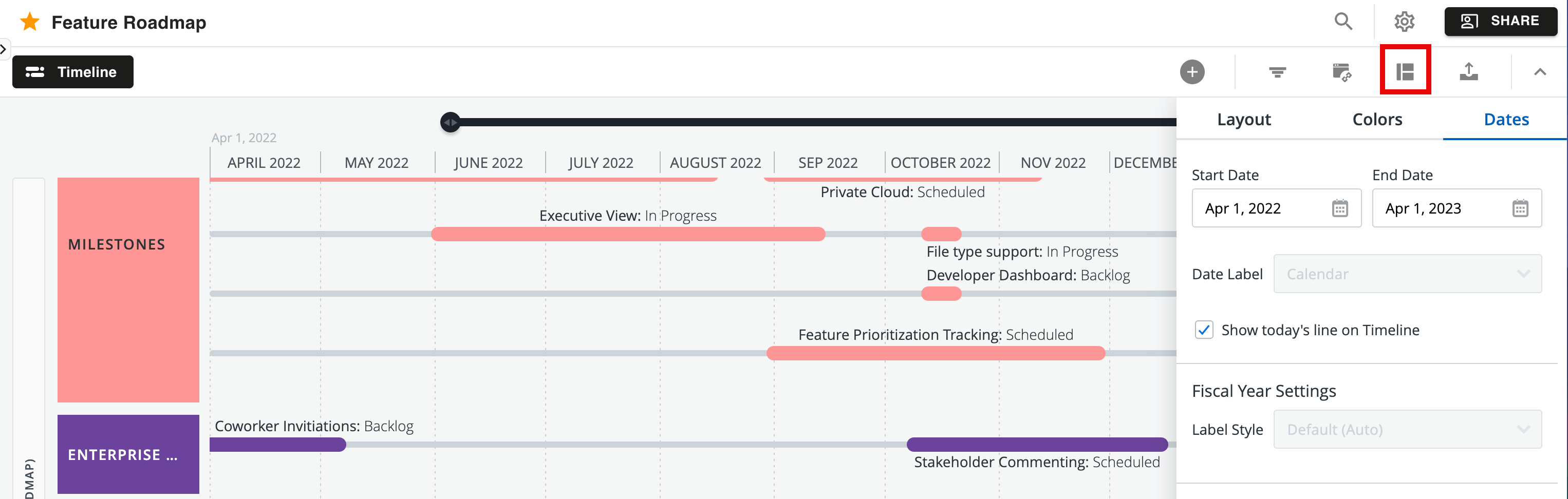Click the SHARE button
The image size is (1568, 499).
(1501, 20)
